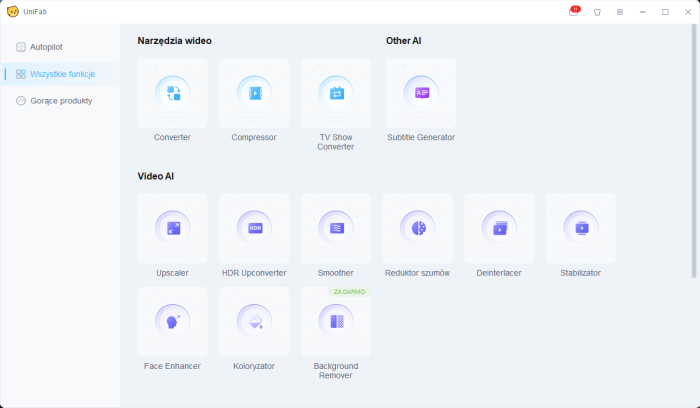Maximize the UniFab window
Image resolution: width=700 pixels, height=408 pixels.
666,12
